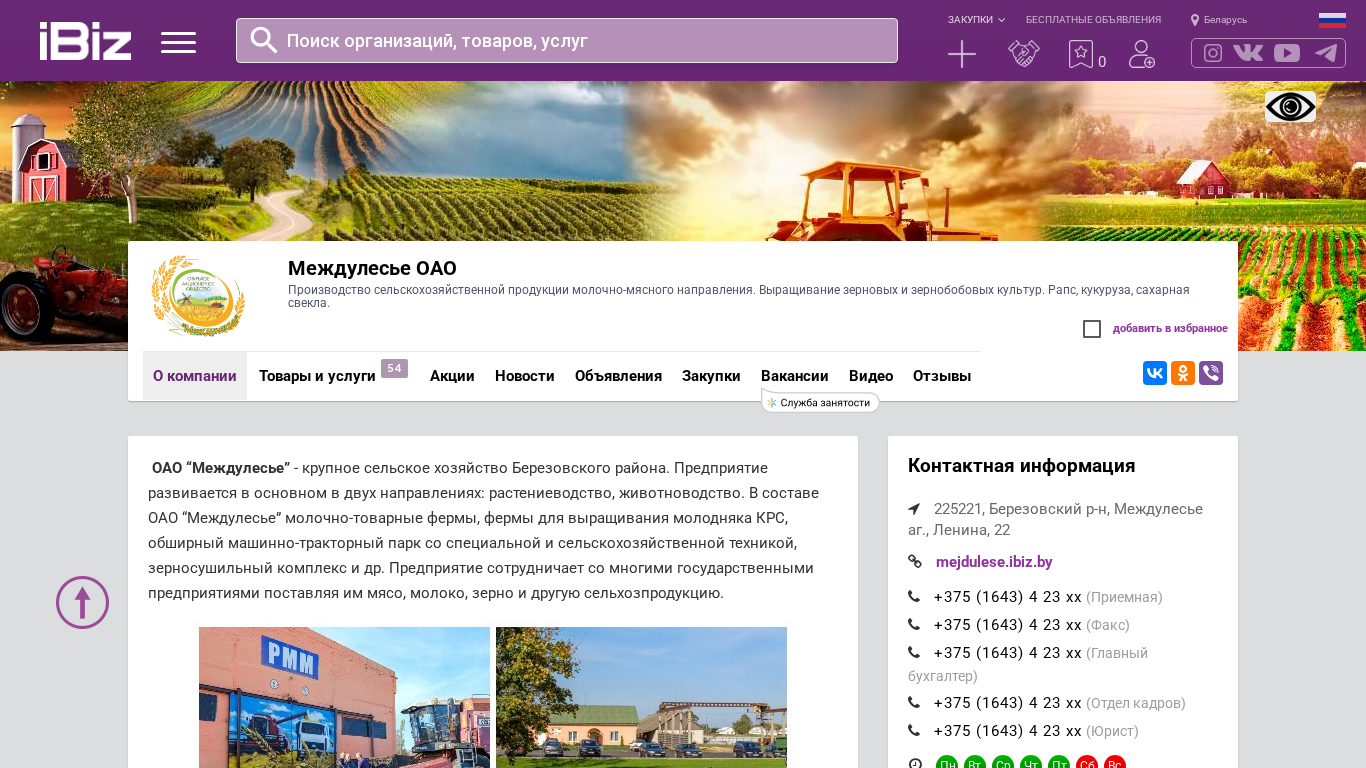Open the YouTube channel icon
This screenshot has width=1366, height=768.
(1287, 53)
